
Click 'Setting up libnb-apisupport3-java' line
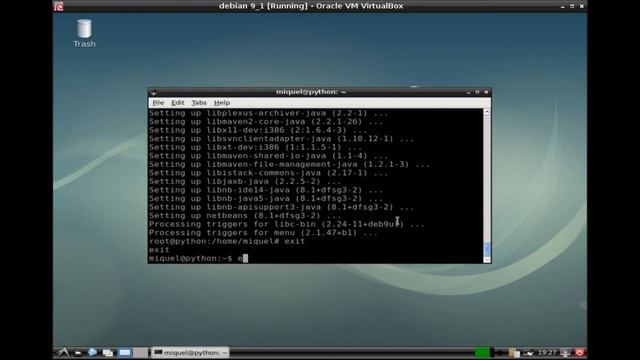[281, 207]
